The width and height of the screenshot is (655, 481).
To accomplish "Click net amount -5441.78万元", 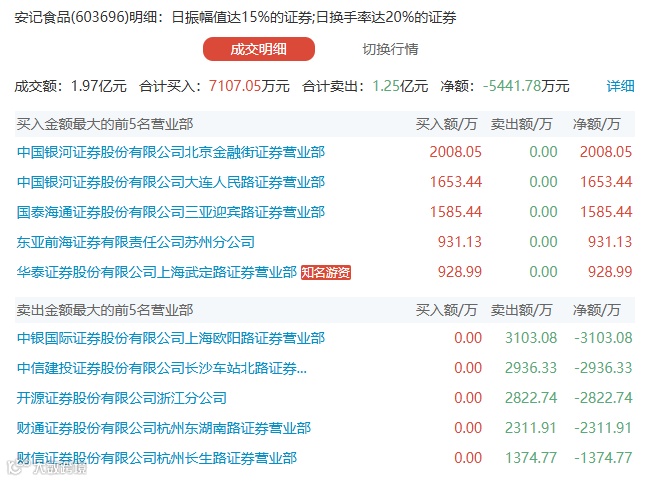I will [526, 86].
